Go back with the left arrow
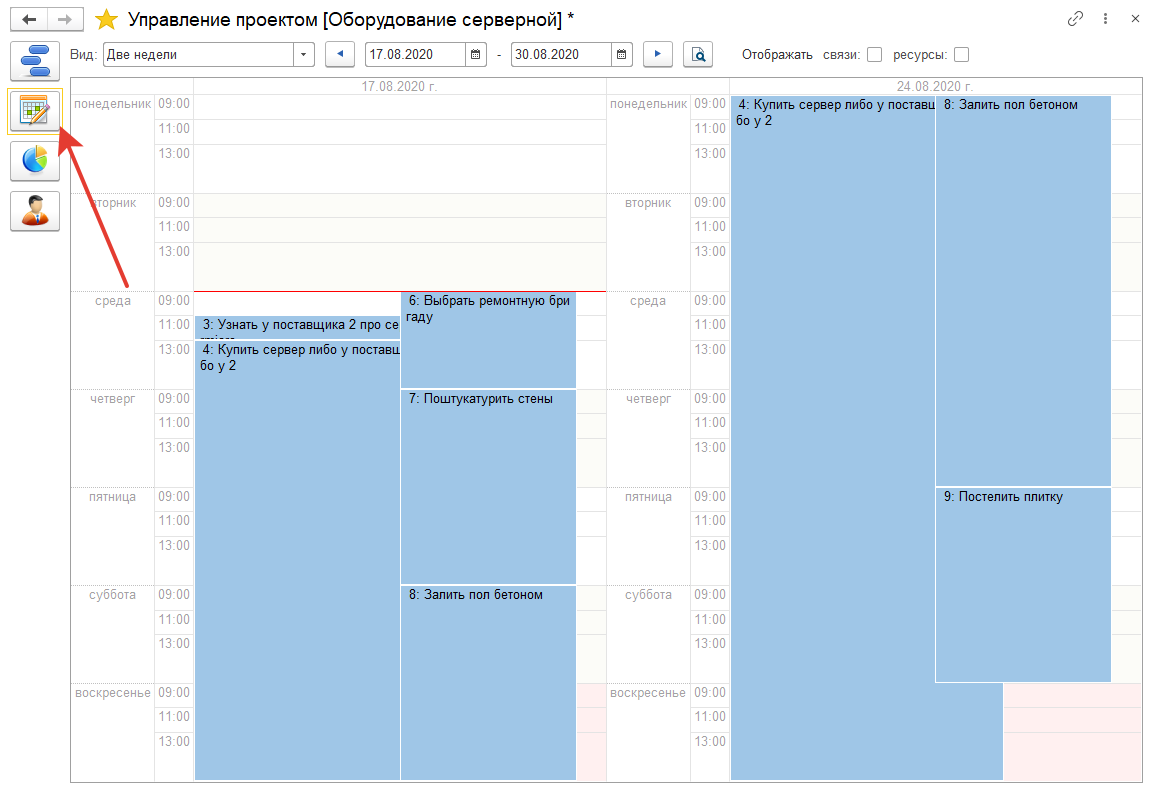 point(28,19)
